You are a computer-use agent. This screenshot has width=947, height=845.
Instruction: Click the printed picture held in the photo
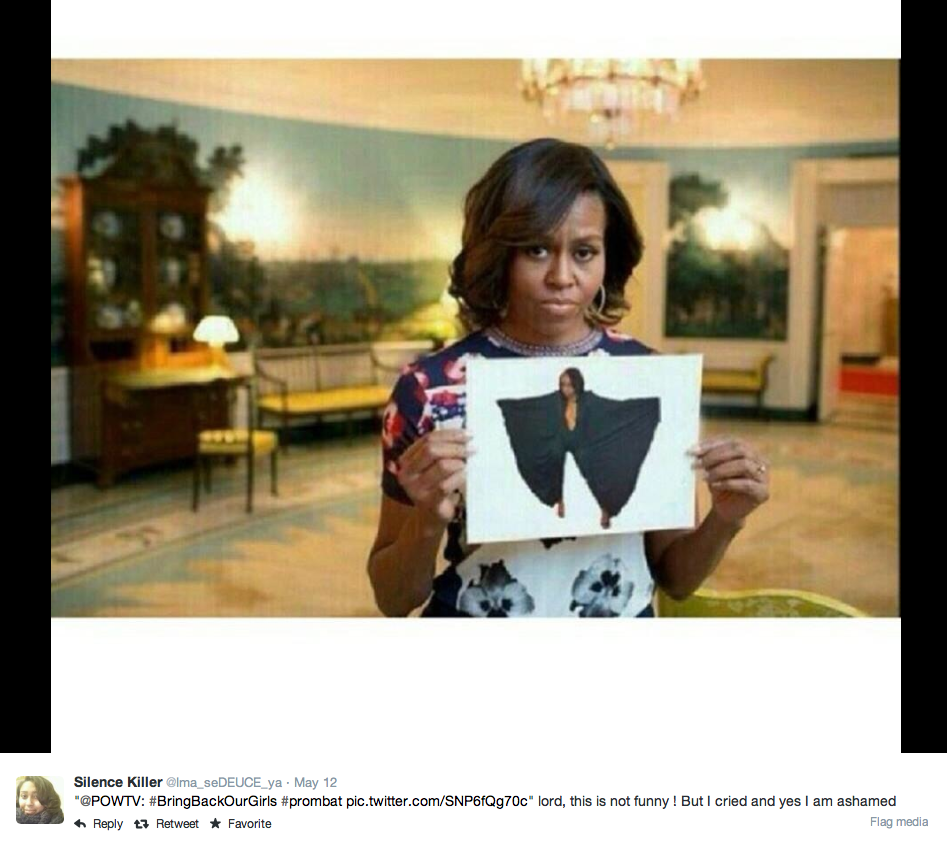[583, 448]
